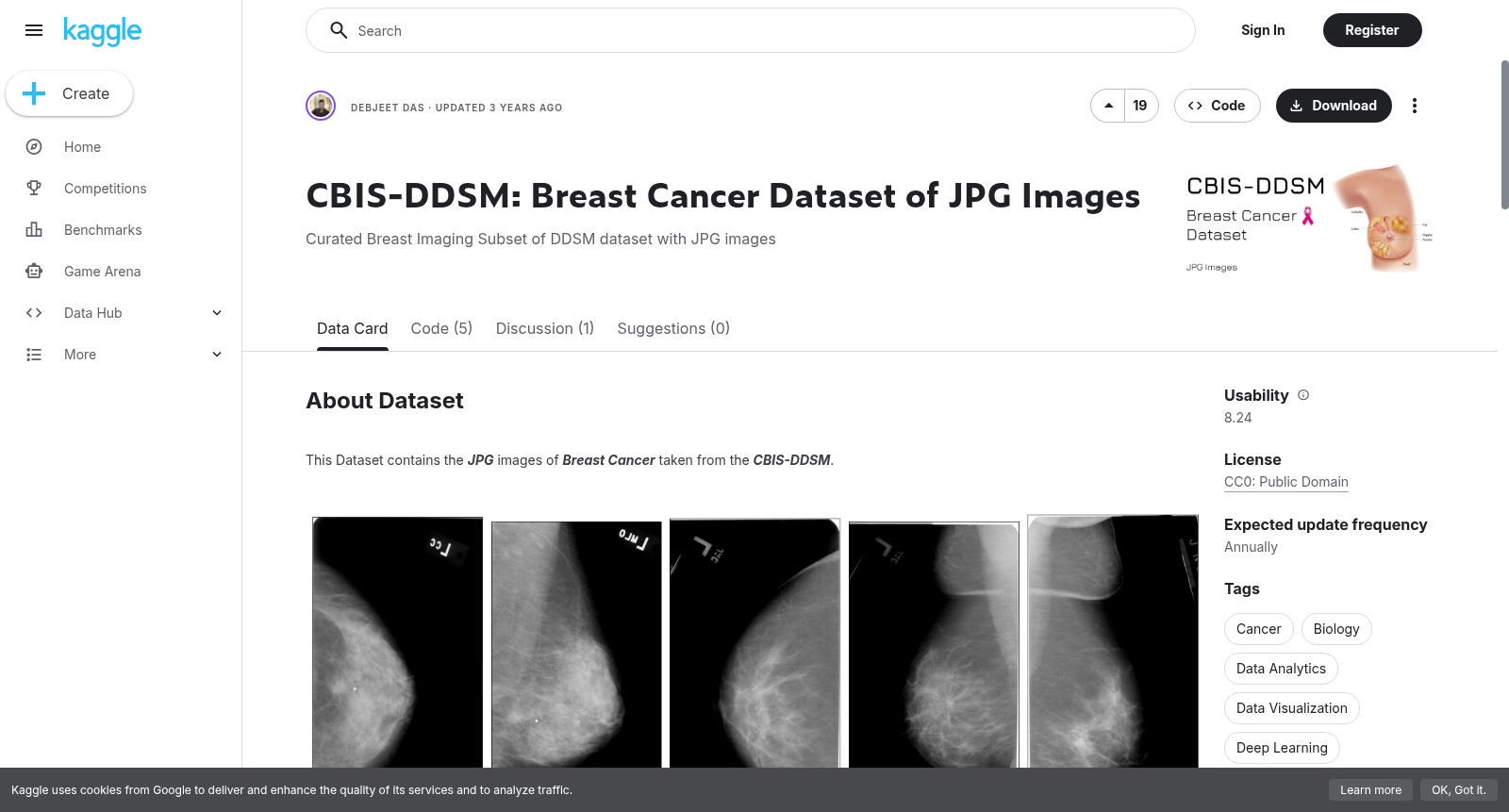The height and width of the screenshot is (812, 1509).
Task: Expand the Data Hub section
Action: coord(217,313)
